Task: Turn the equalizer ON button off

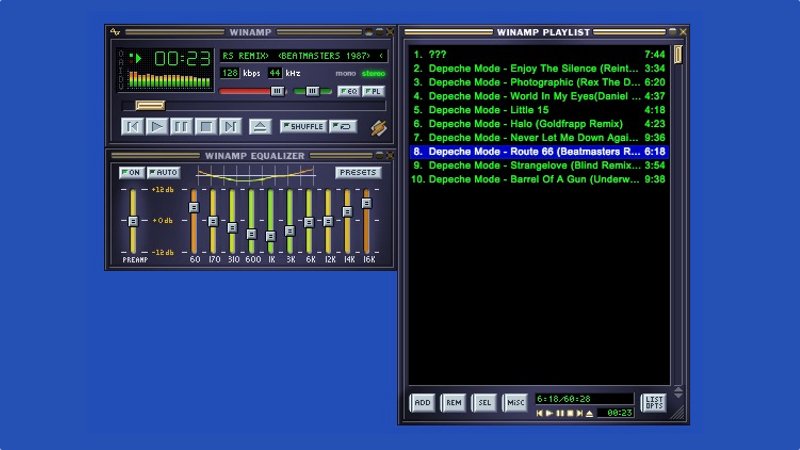Action: pos(132,172)
